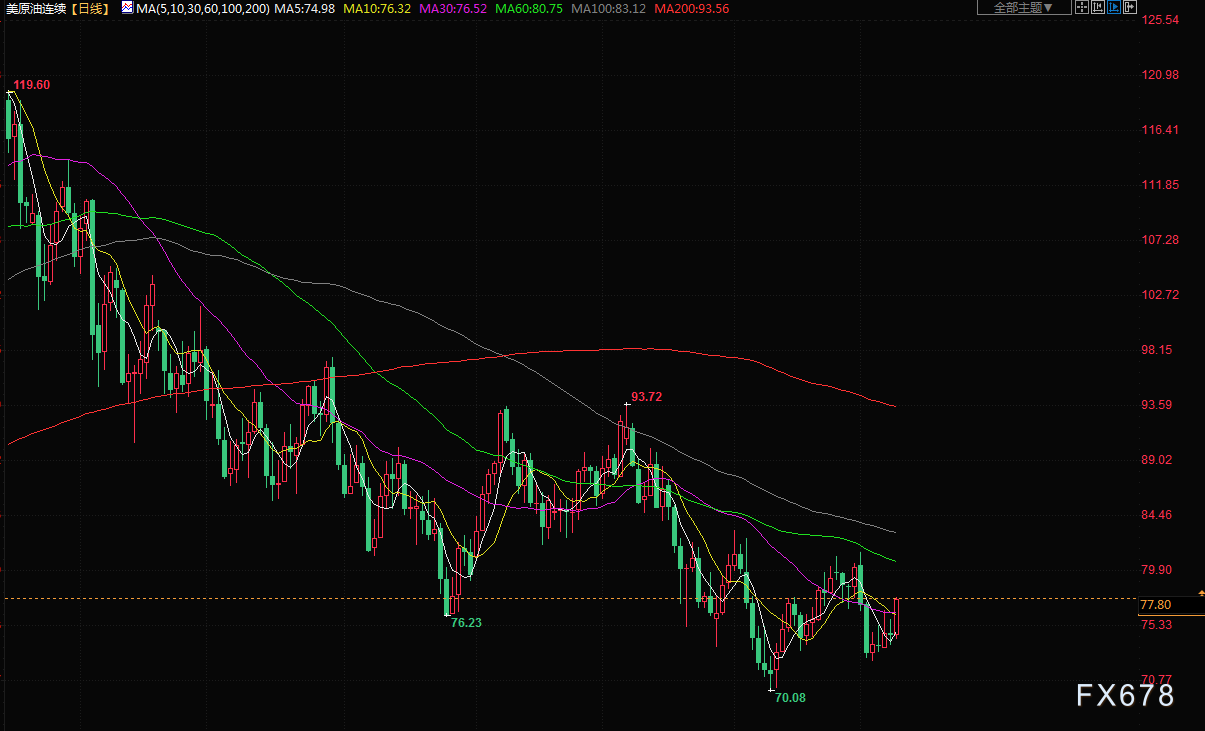1205x731 pixels.
Task: Select the MA60:80.75 value
Action: point(528,8)
